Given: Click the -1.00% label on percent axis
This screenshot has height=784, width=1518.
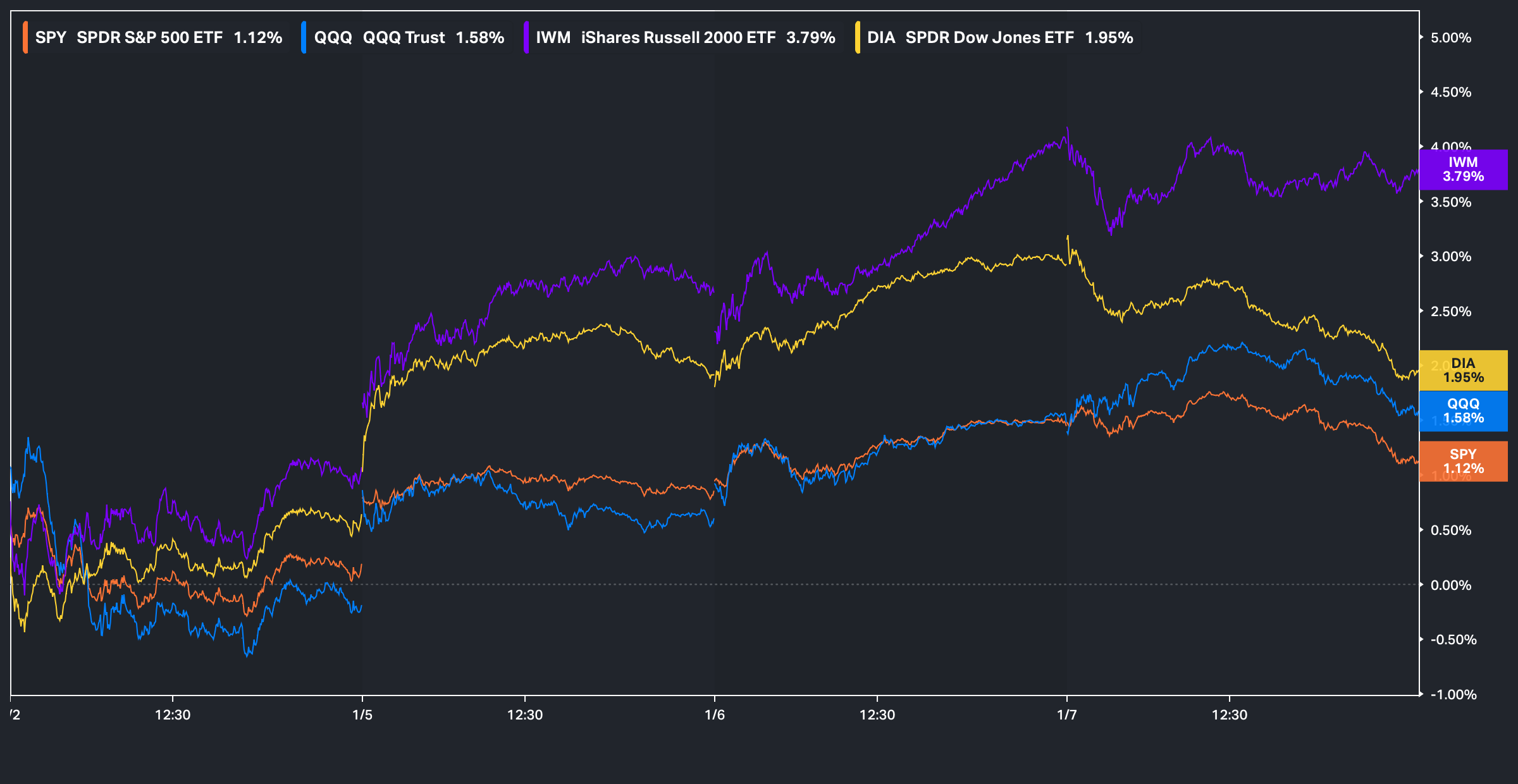Looking at the screenshot, I should [1453, 694].
